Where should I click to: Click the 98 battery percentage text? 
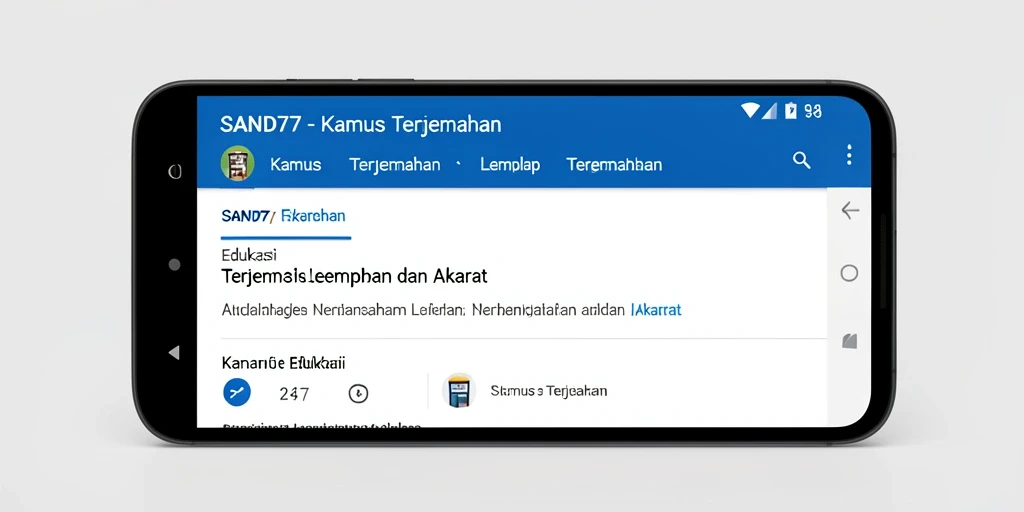812,111
